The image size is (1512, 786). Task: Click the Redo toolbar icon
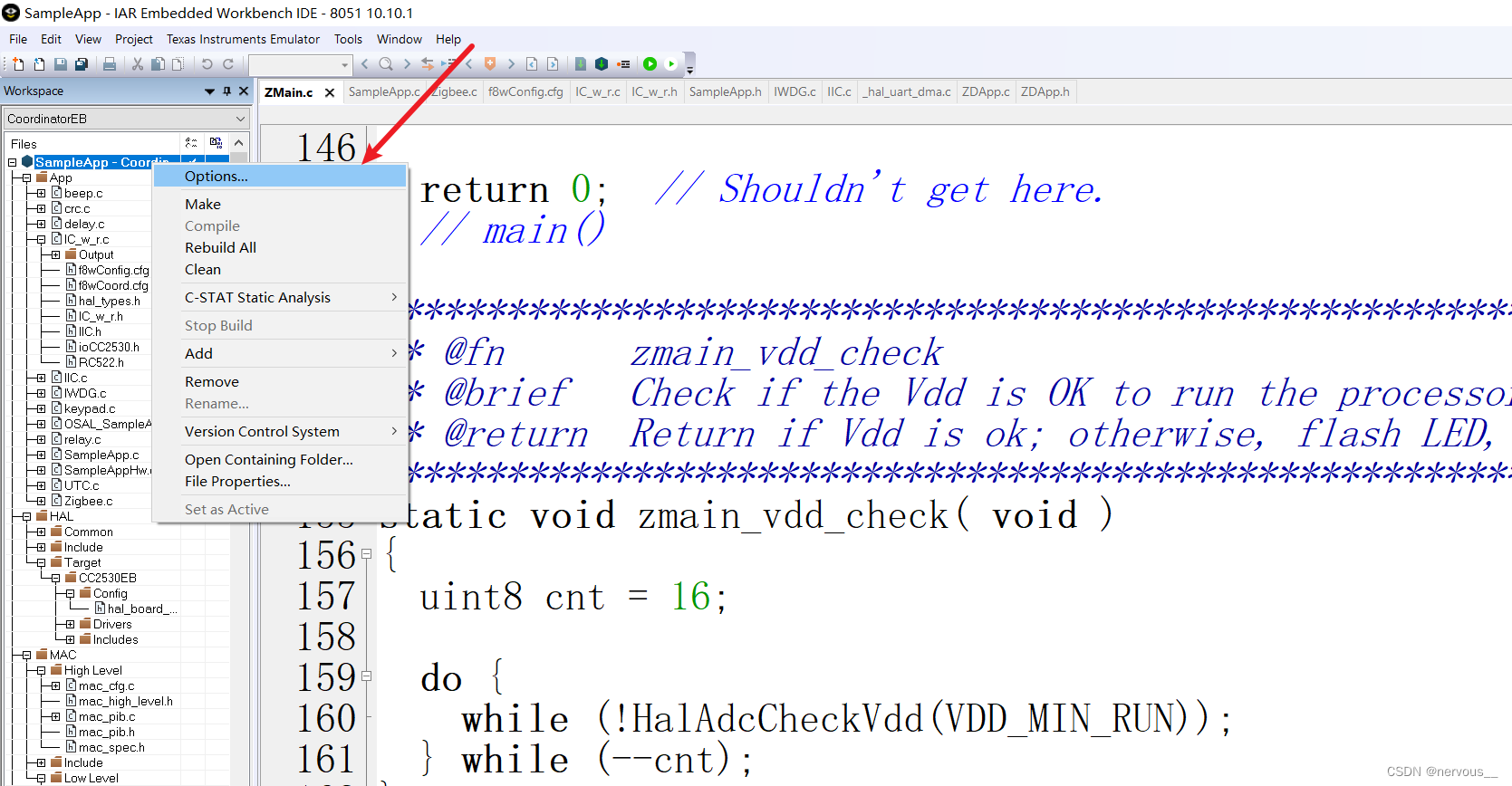coord(228,64)
